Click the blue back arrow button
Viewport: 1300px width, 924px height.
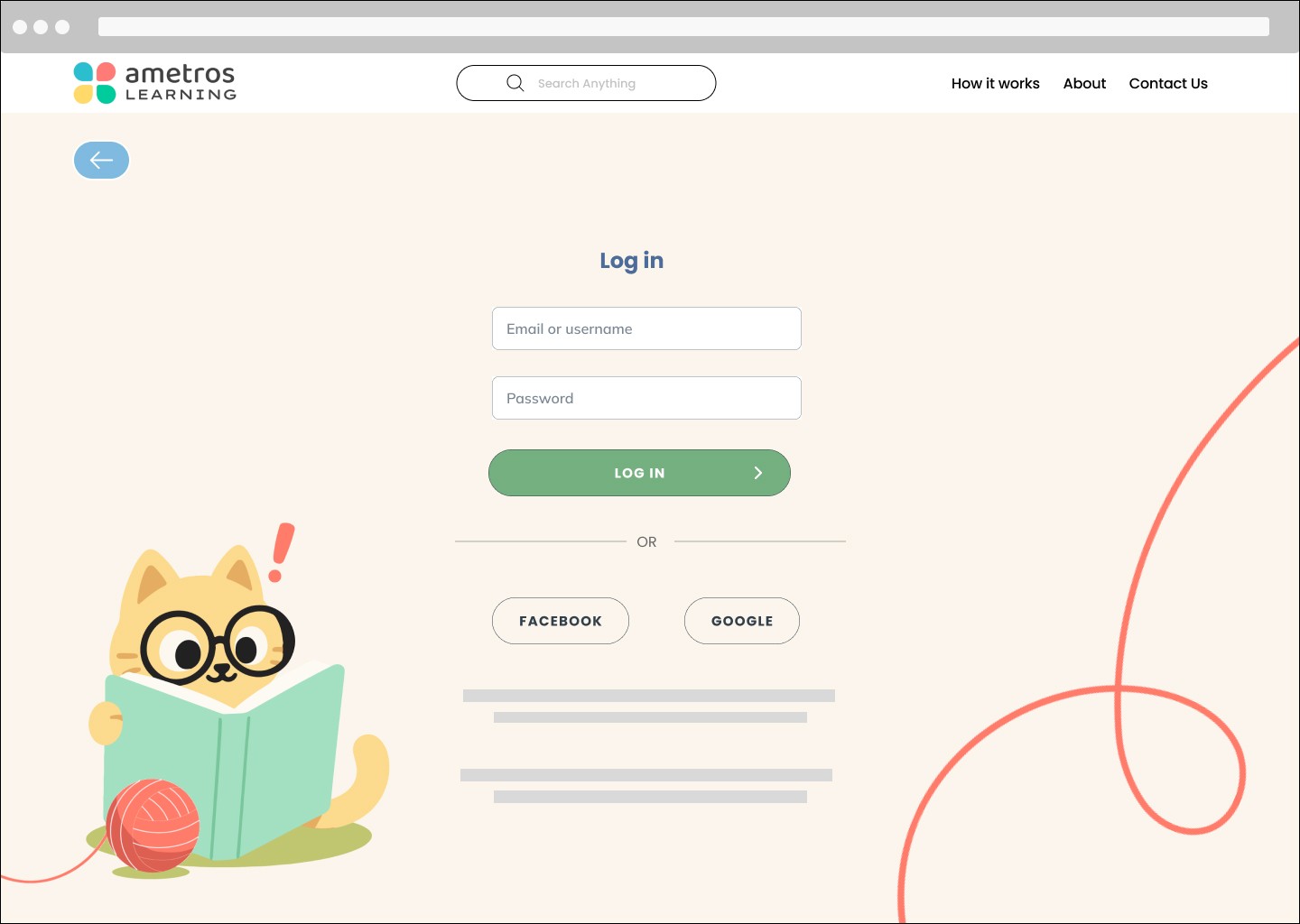pyautogui.click(x=101, y=161)
